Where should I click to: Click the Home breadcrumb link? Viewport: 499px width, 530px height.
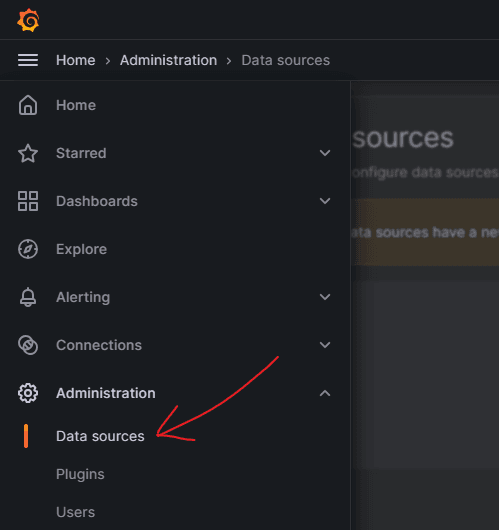pyautogui.click(x=76, y=60)
